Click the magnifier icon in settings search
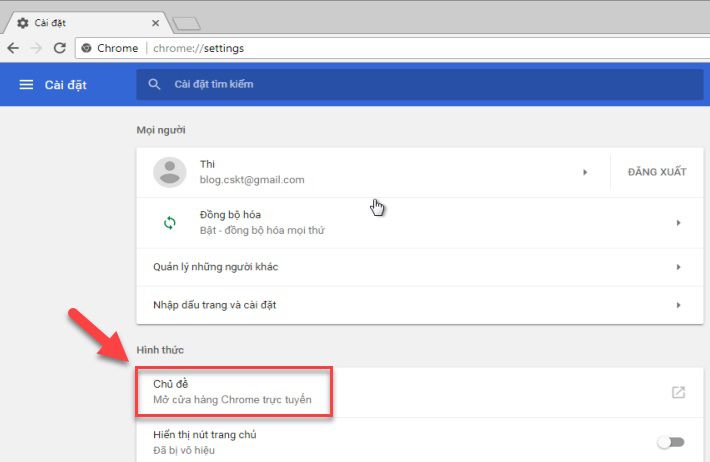710x462 pixels. (154, 84)
